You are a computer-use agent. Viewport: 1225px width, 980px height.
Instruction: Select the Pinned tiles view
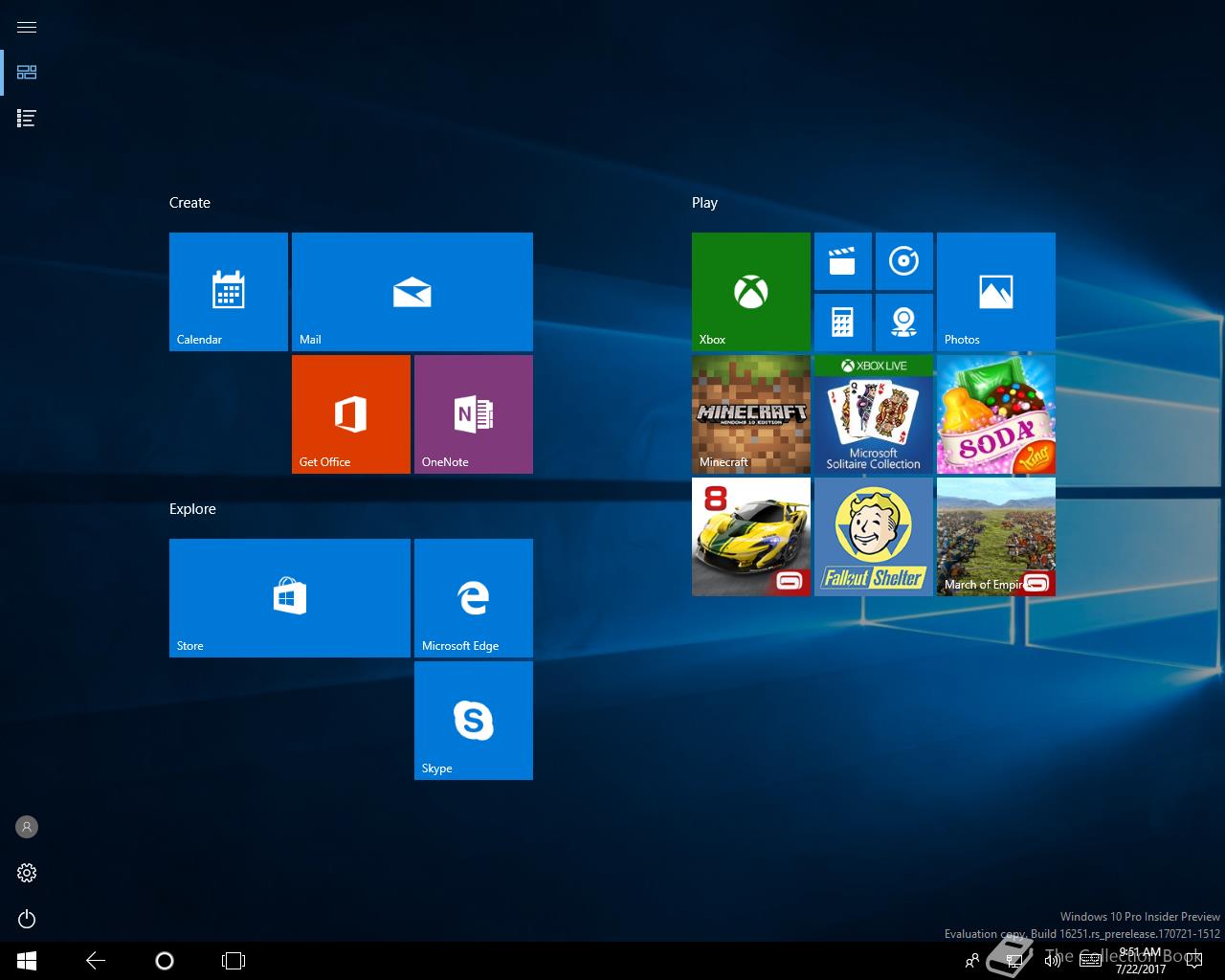click(27, 73)
